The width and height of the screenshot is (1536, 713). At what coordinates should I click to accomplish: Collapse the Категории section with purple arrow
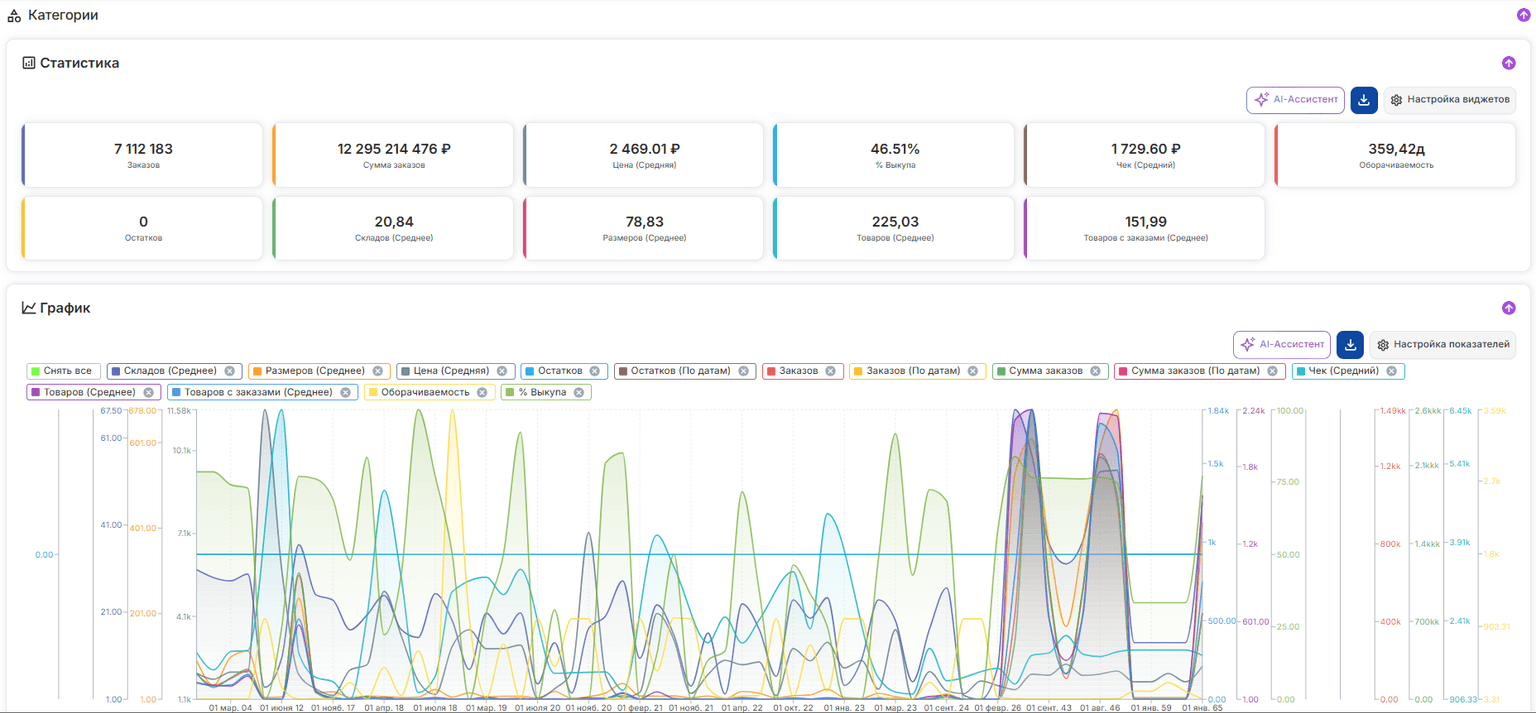point(1523,15)
